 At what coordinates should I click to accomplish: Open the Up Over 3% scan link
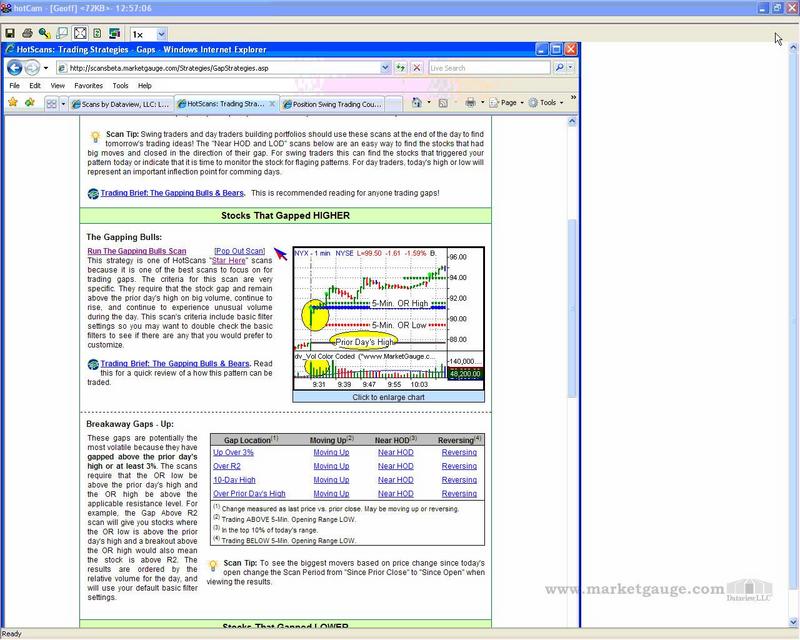click(233, 452)
